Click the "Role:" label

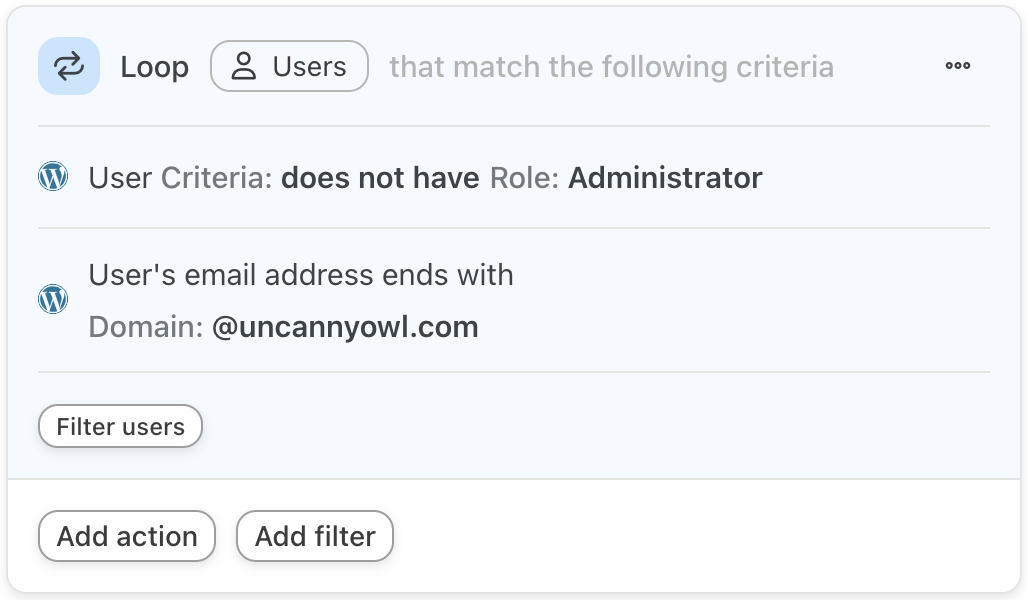point(524,178)
